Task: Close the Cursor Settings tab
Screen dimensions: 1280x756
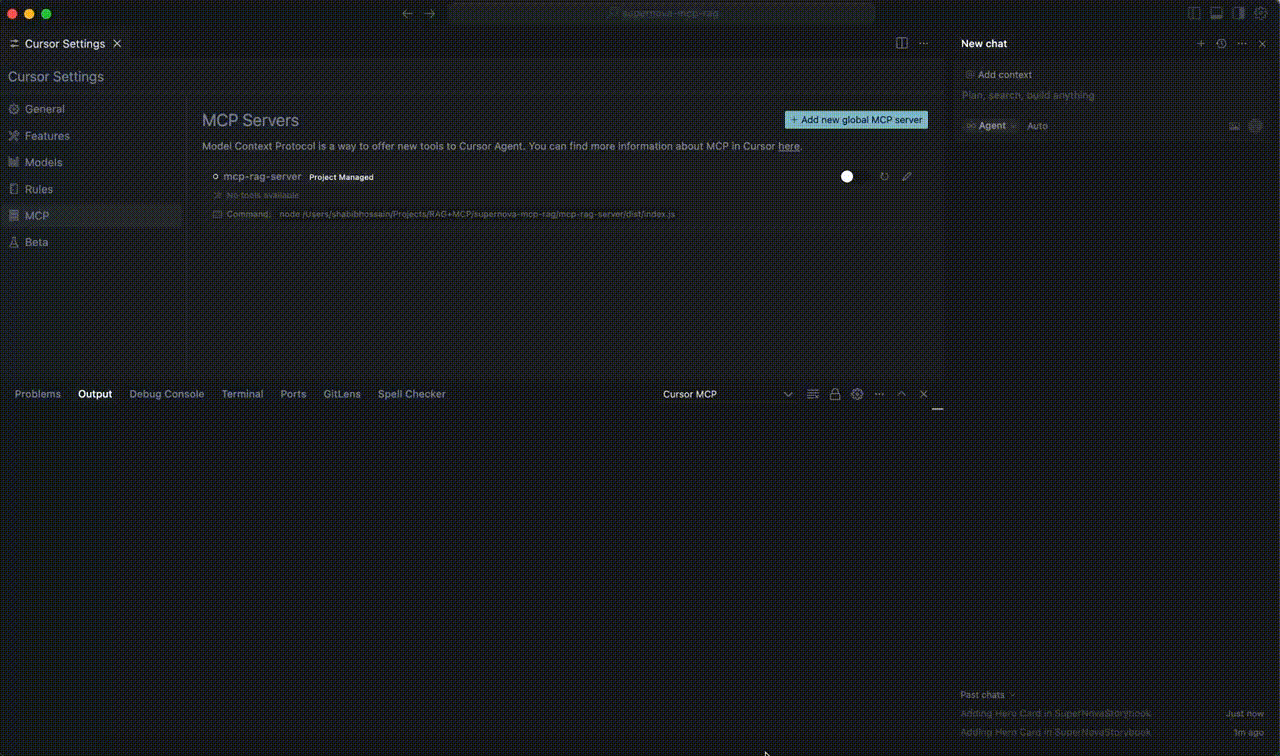Action: 117,44
